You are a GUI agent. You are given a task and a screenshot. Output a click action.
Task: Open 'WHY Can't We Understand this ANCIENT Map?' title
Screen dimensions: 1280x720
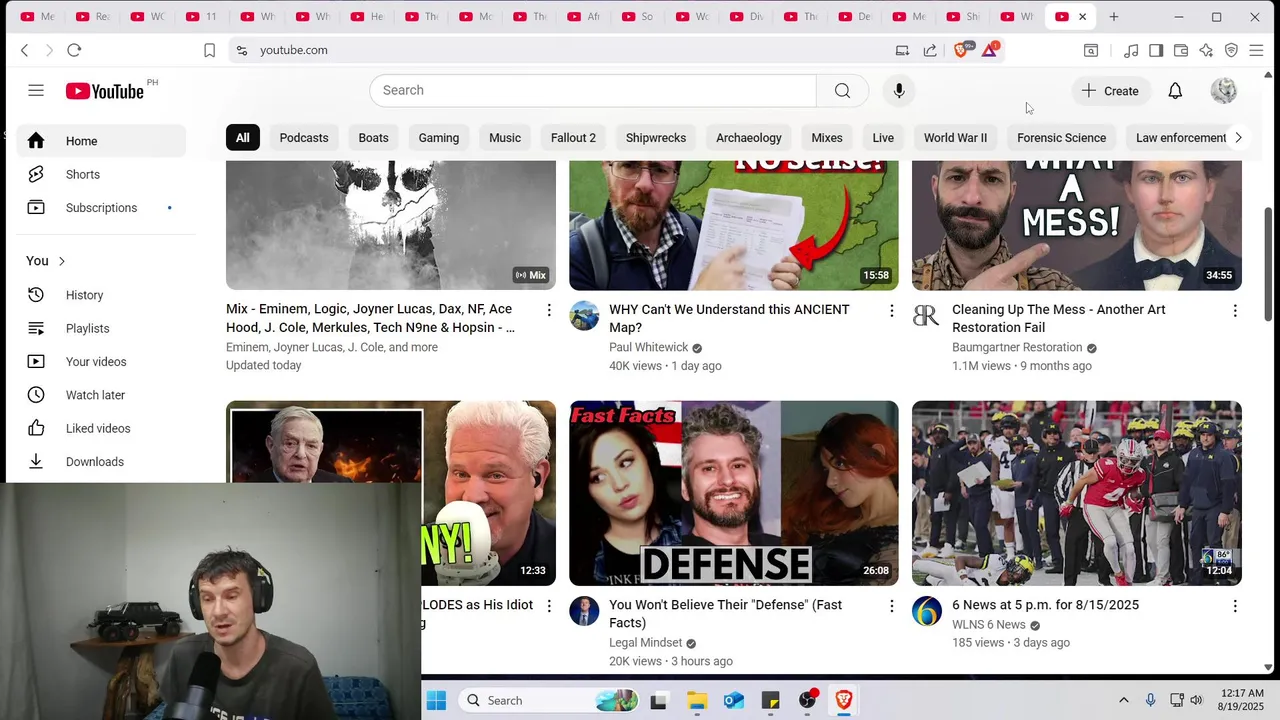(729, 318)
